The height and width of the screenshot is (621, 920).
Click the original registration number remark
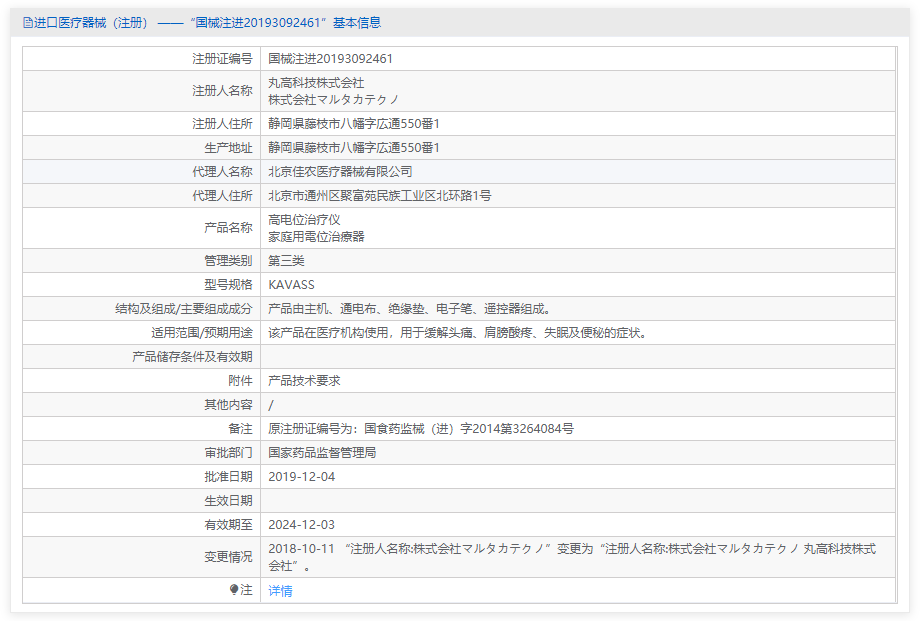(421, 429)
